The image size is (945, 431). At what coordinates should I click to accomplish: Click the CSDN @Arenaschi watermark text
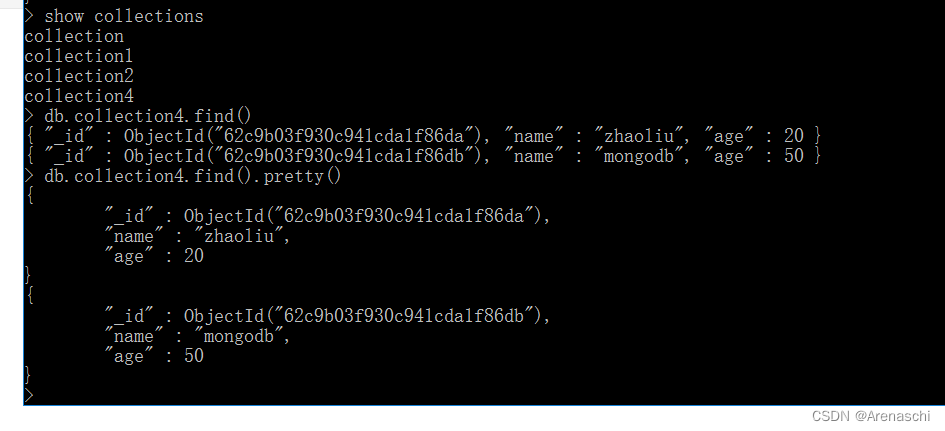pyautogui.click(x=871, y=416)
